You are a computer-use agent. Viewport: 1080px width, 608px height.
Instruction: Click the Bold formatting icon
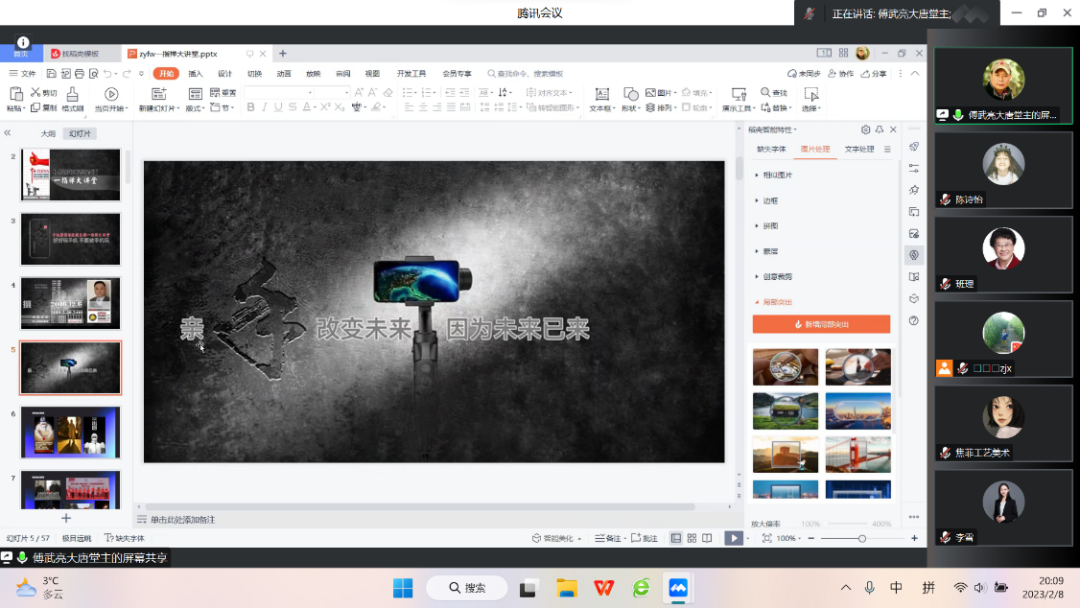point(251,108)
